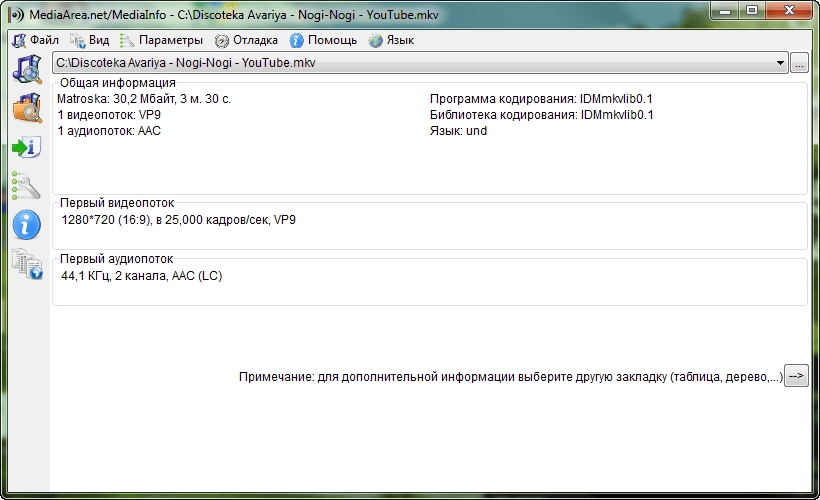The image size is (820, 500).
Task: Click the "Общая информация" group heading
Action: pyautogui.click(x=118, y=83)
